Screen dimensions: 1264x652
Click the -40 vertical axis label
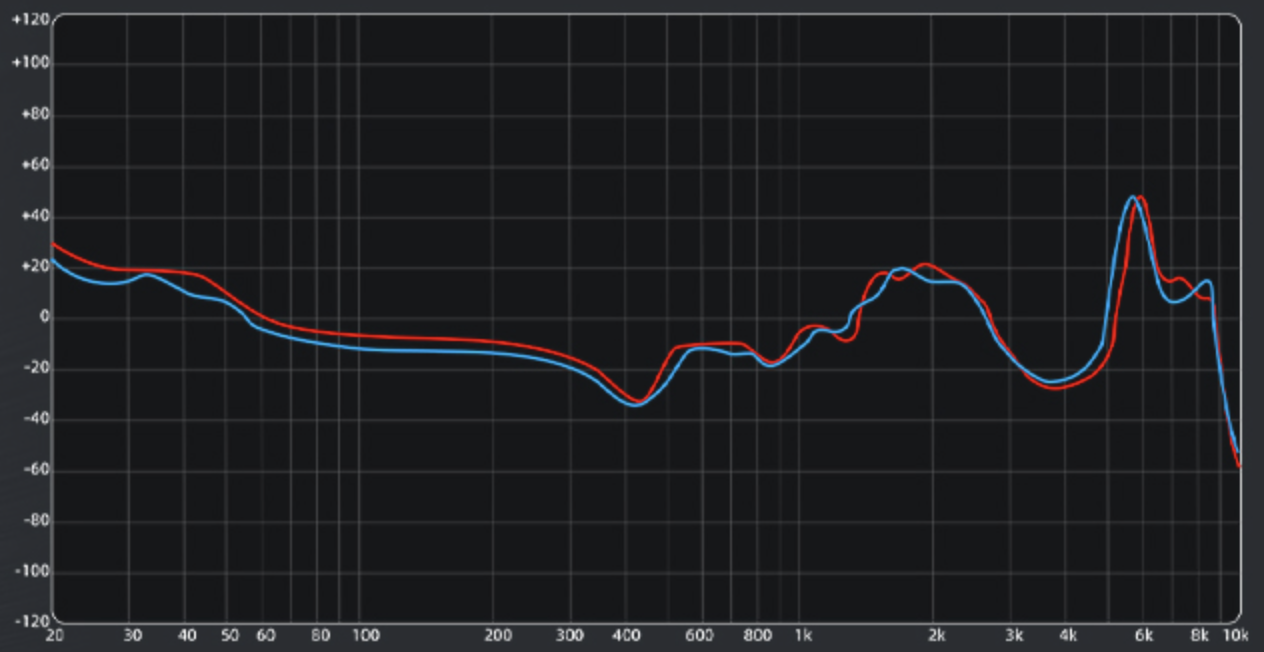tap(36, 419)
